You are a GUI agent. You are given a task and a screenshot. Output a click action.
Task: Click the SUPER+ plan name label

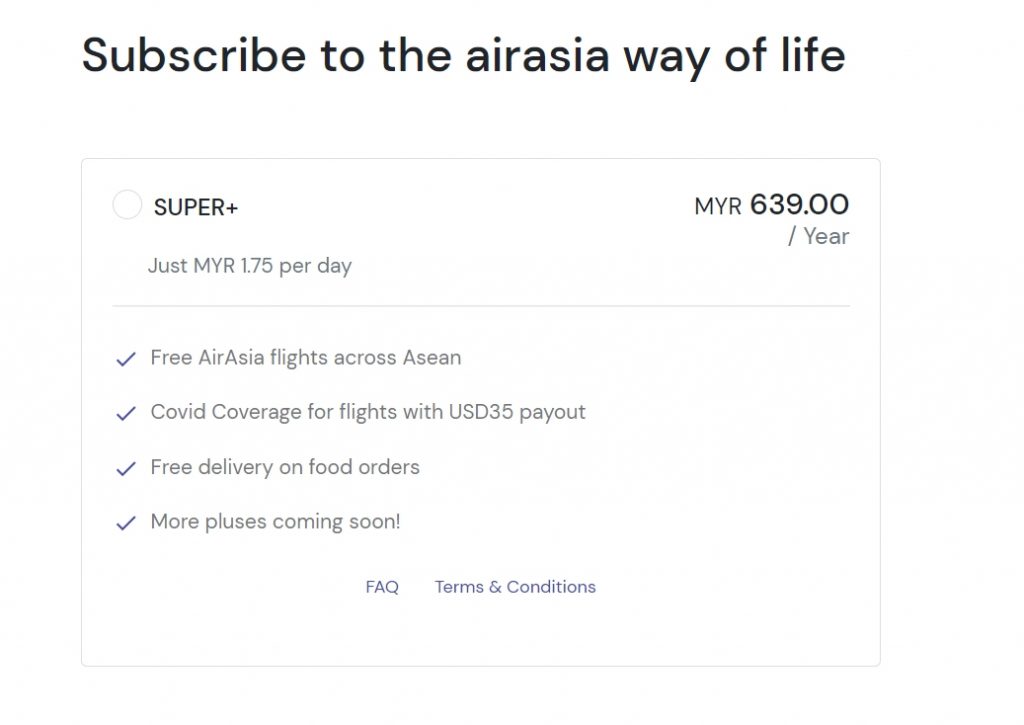click(x=196, y=208)
